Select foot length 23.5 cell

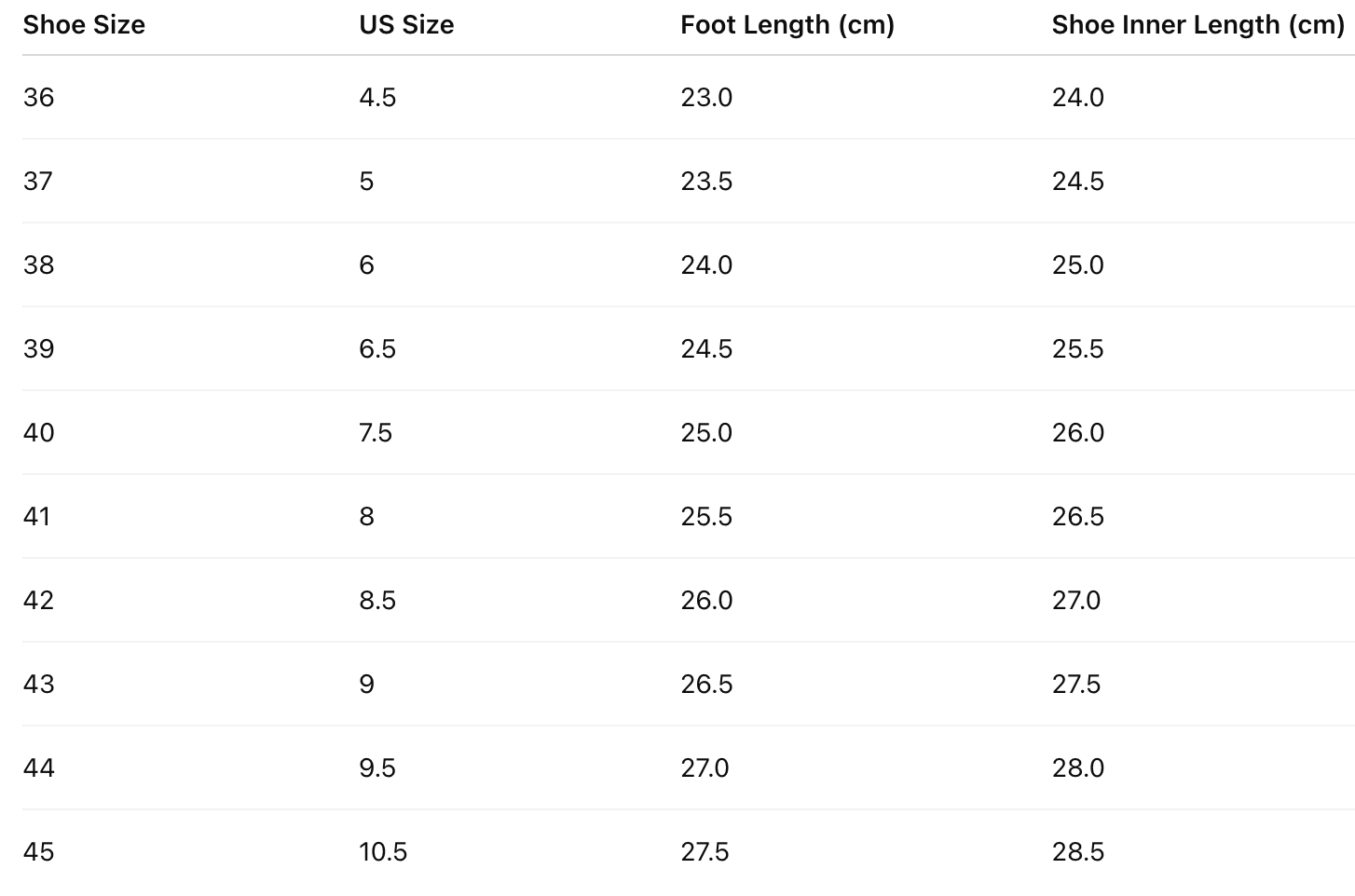(x=706, y=182)
